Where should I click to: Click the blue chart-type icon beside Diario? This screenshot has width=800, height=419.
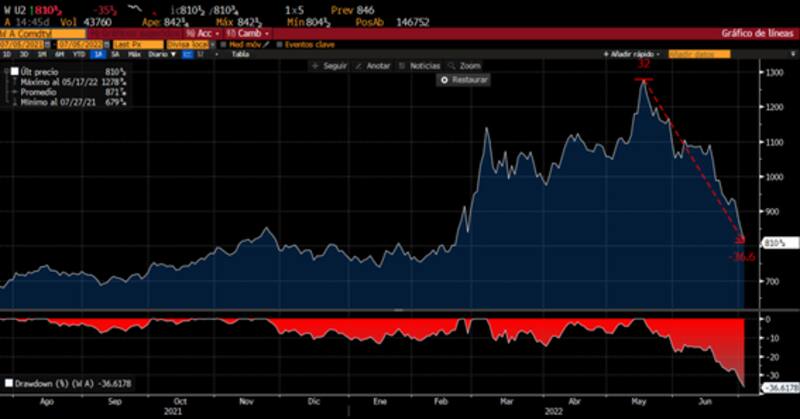[185, 54]
